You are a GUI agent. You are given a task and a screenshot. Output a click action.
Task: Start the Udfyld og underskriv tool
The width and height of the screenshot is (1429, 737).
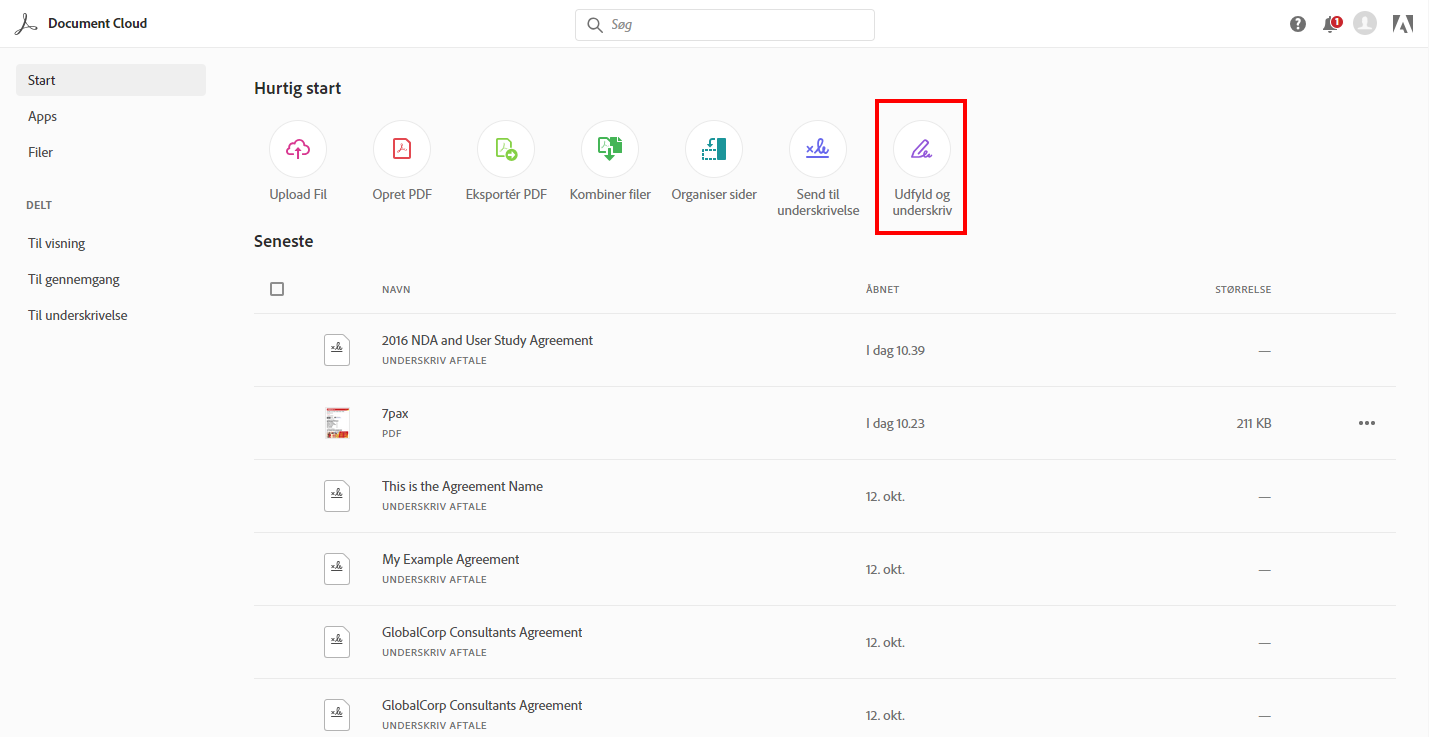click(922, 149)
